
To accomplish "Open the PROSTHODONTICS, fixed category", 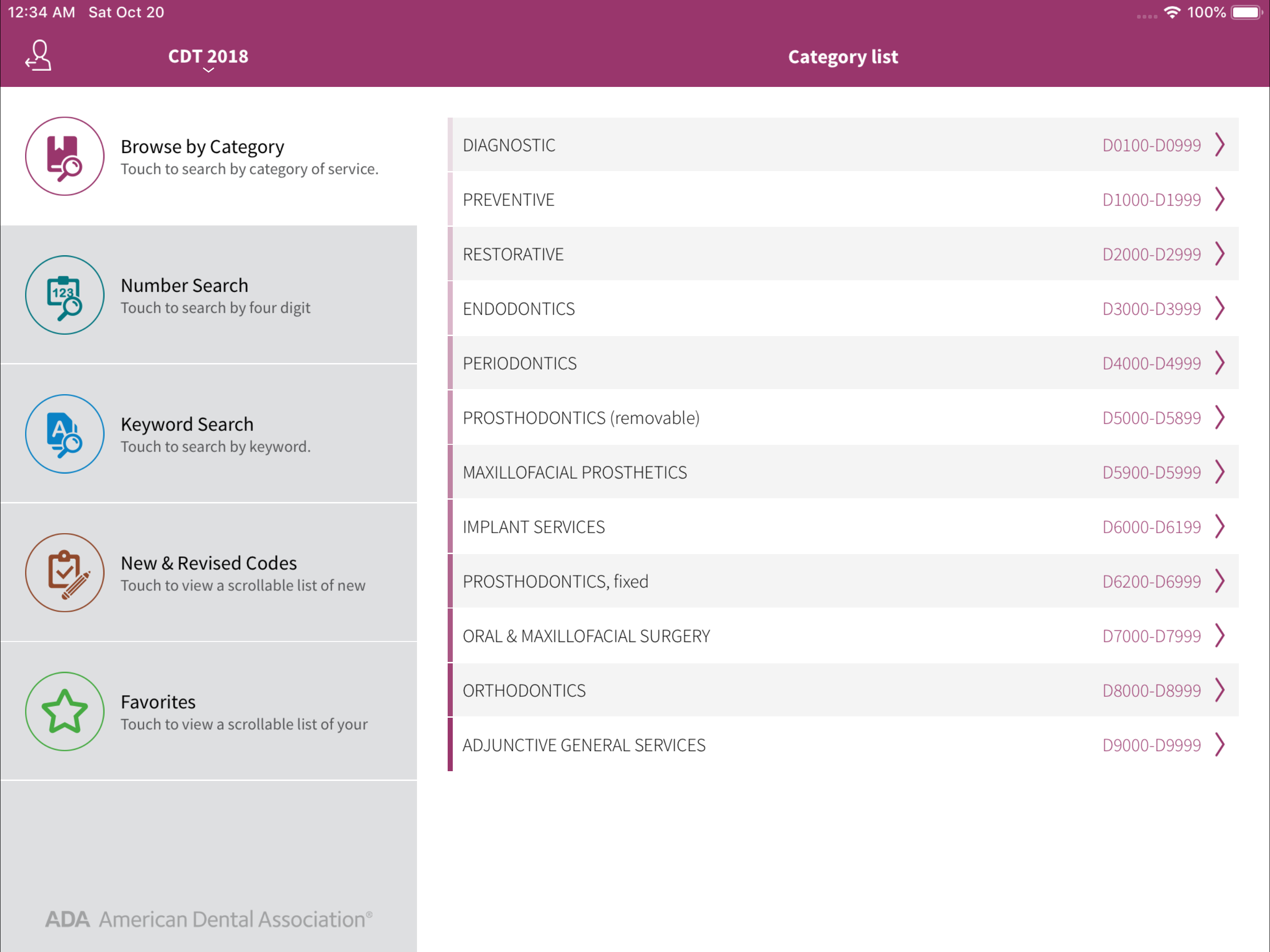I will pyautogui.click(x=843, y=581).
